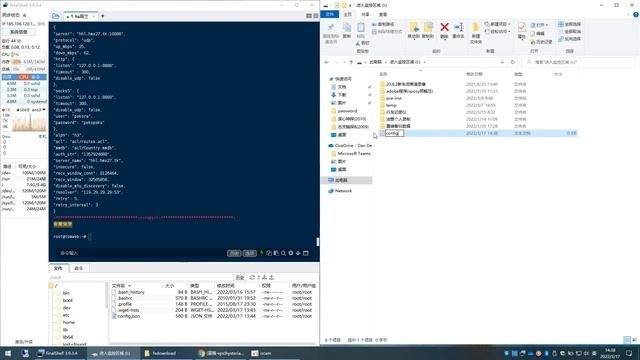Open the Open dropdown in Explorer ribbon

point(539,24)
